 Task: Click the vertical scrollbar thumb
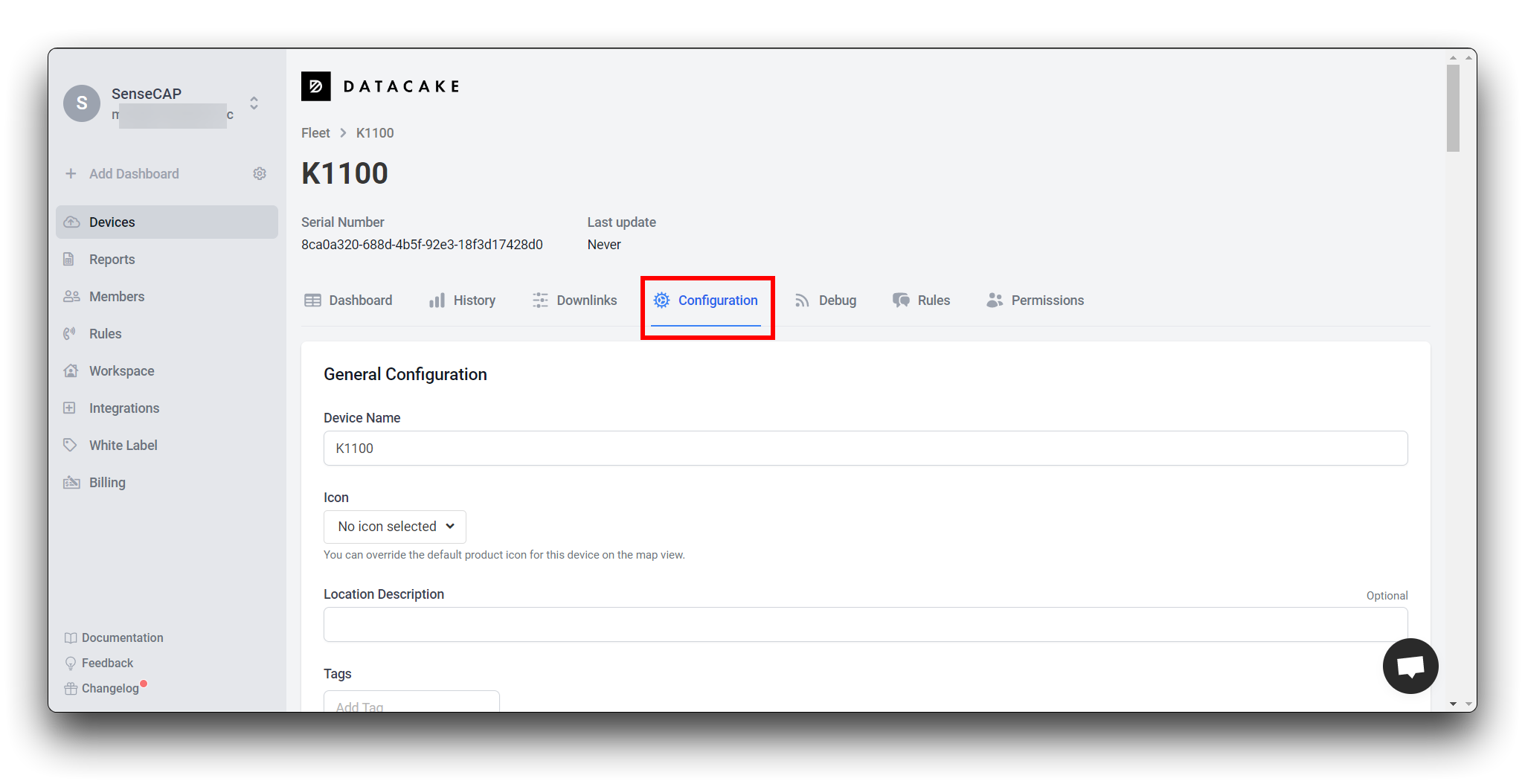point(1453,108)
